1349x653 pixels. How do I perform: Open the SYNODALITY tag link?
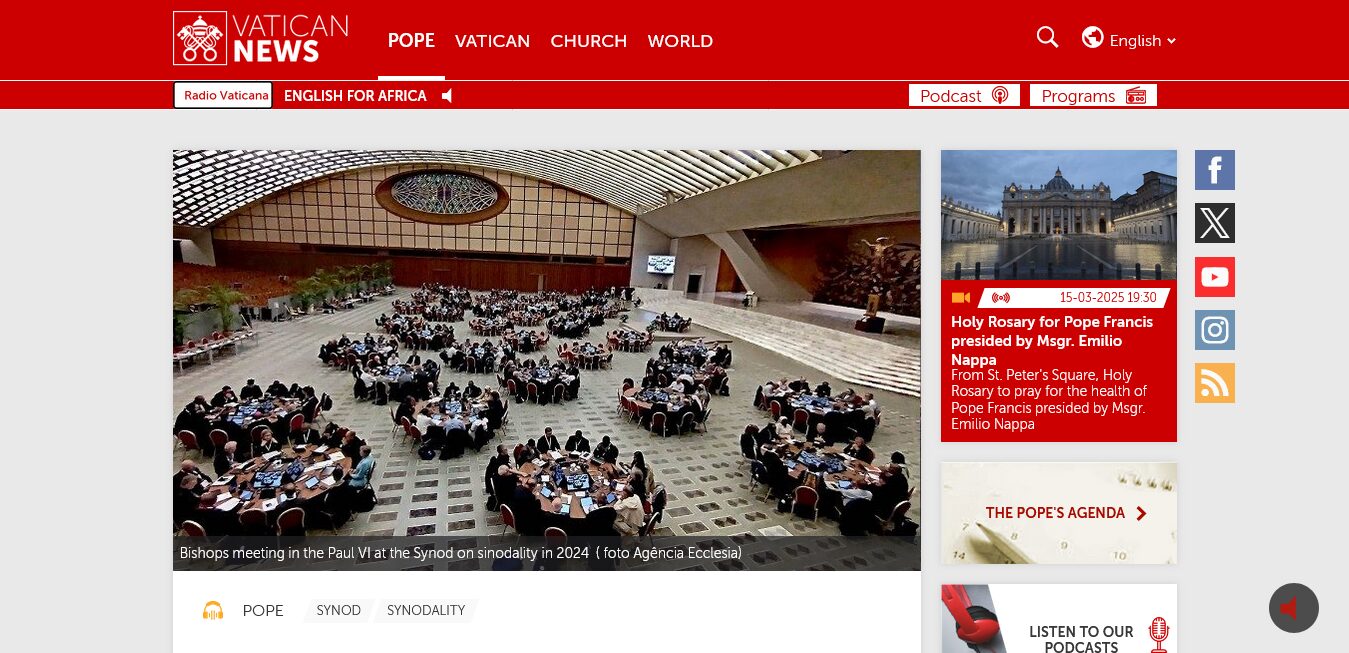426,610
